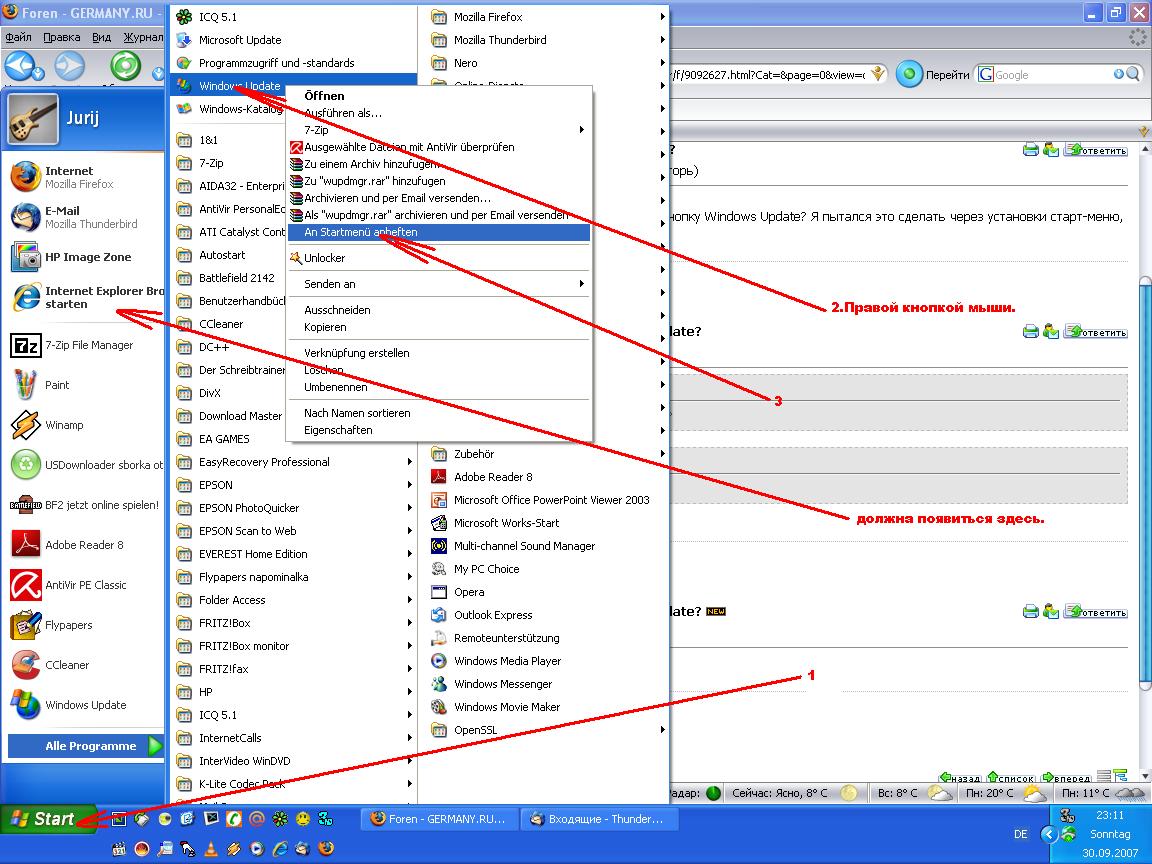Click the round Go button beside Перейти
Image resolution: width=1152 pixels, height=864 pixels.
tap(909, 74)
